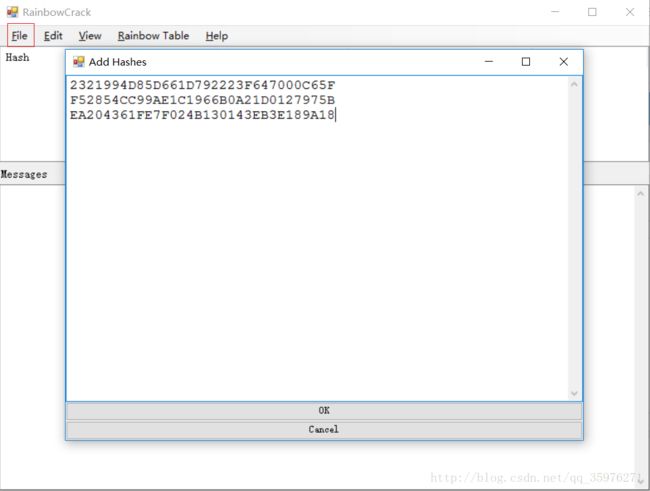This screenshot has width=650, height=491.
Task: Close the Add Hashes dialog
Action: click(x=563, y=62)
